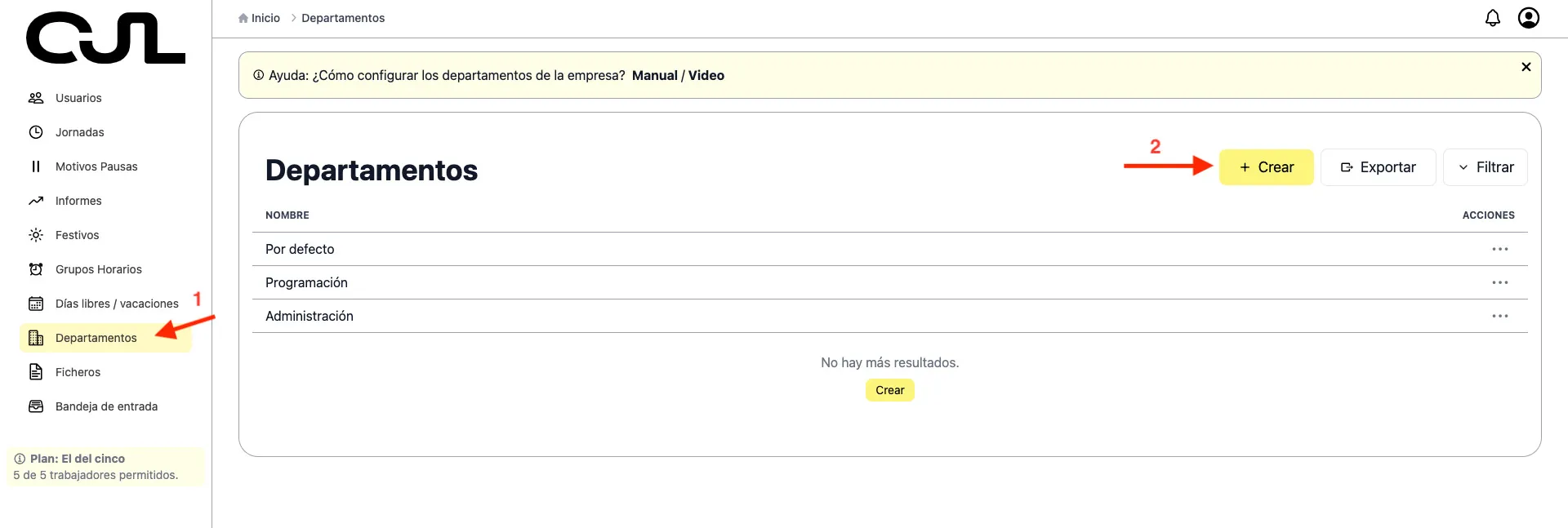
Task: Click the Jornadas clock icon
Action: (x=36, y=132)
